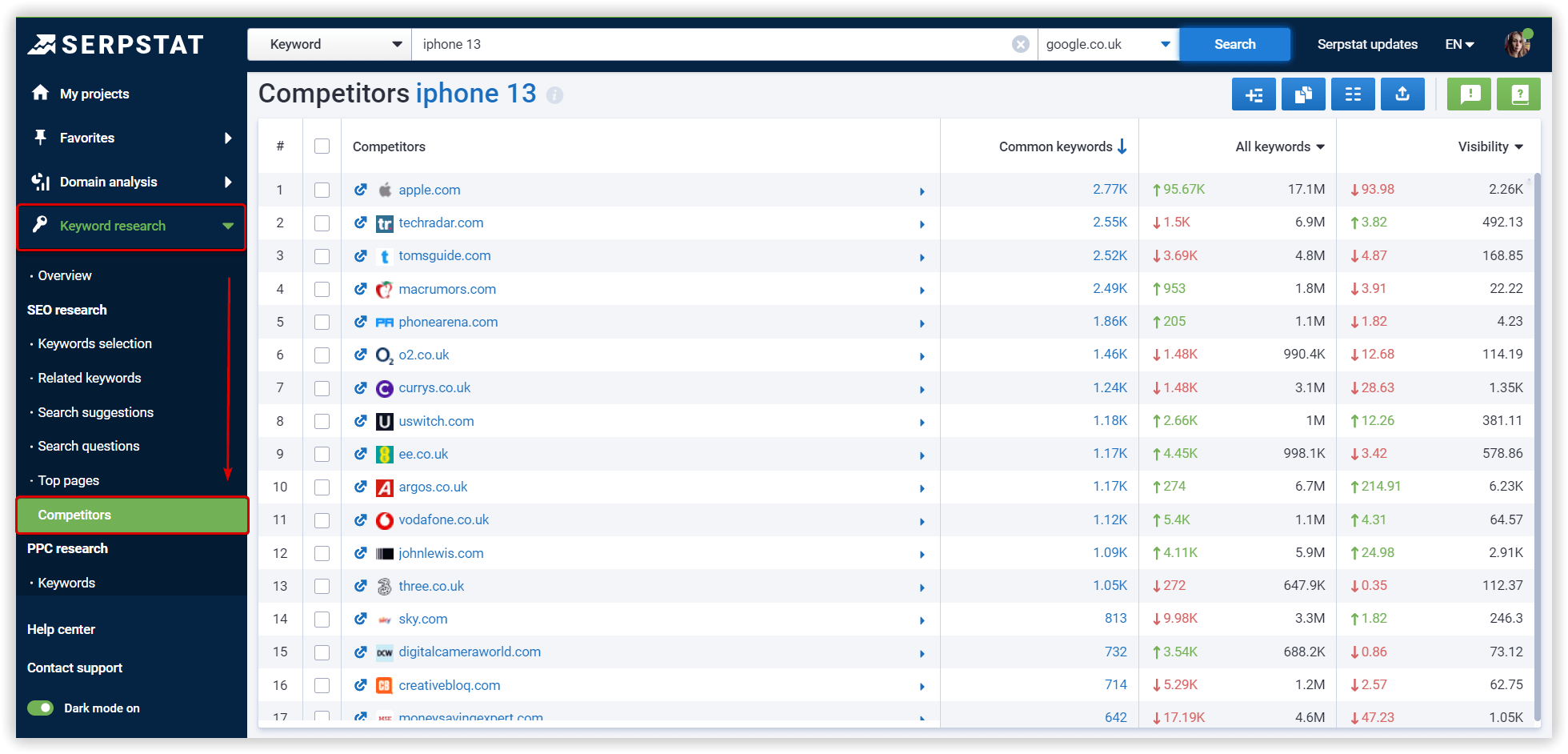Click the add-to-list toolbar button
1568x754 pixels.
tap(1254, 94)
